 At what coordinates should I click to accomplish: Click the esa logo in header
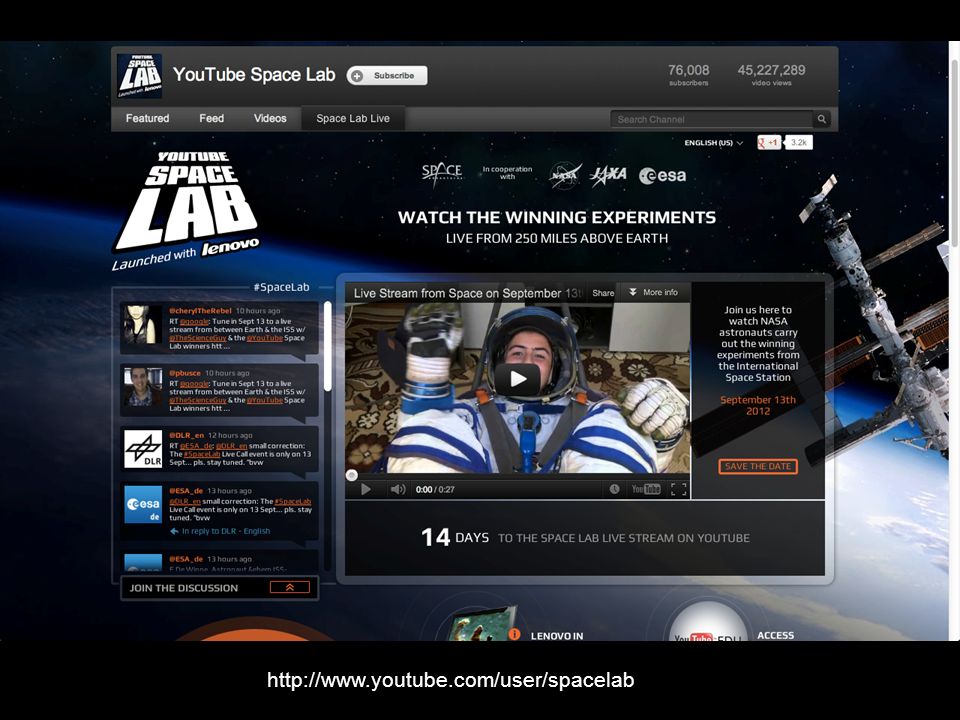click(x=662, y=176)
